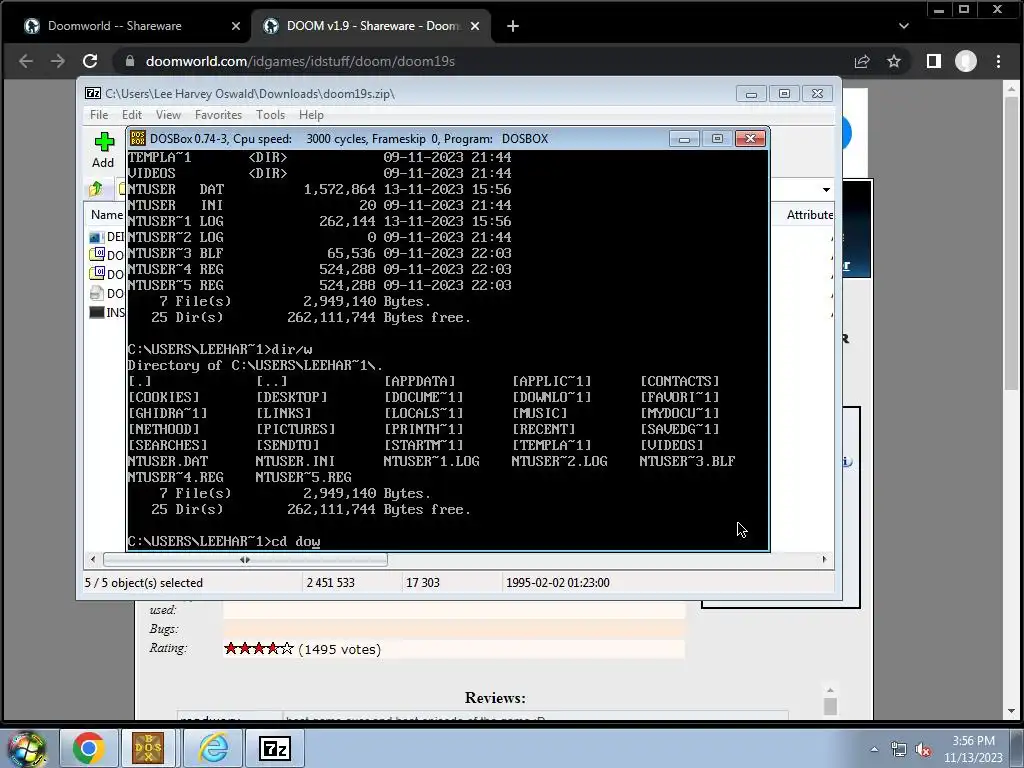Open the 7-Zip Favorites menu
Screen dimensions: 1024x768
click(x=218, y=115)
